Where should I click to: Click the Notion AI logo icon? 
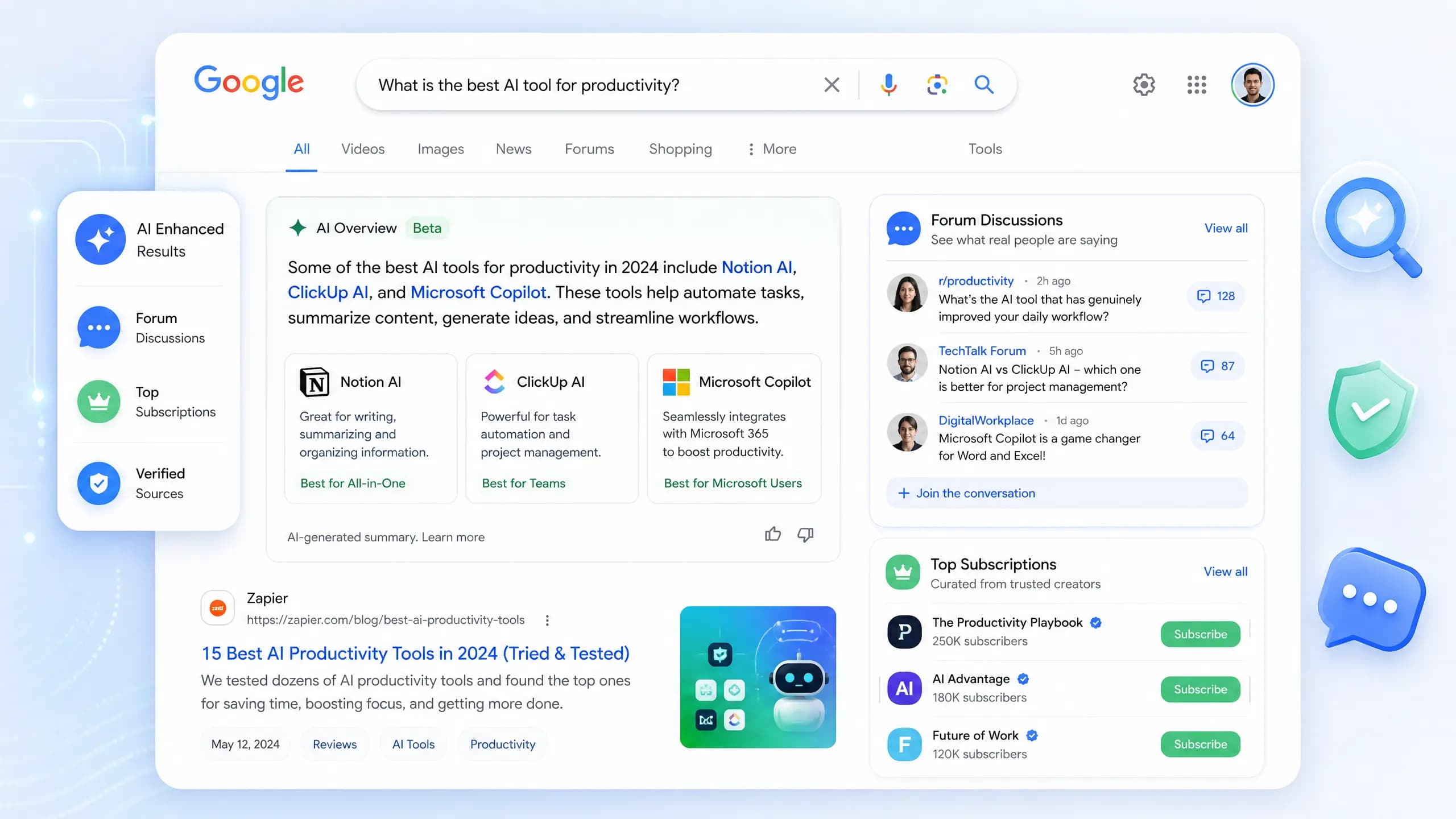coord(315,382)
